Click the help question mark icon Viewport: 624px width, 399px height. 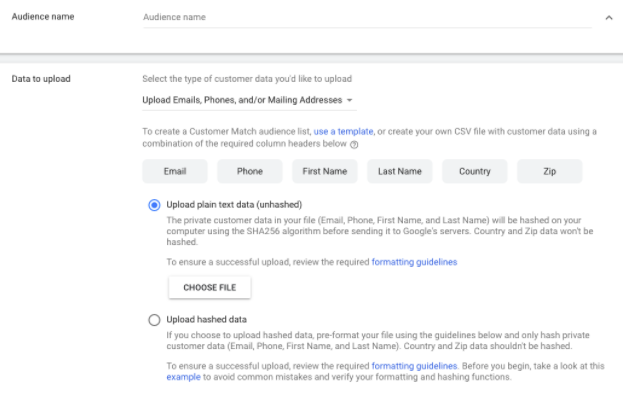(x=354, y=144)
